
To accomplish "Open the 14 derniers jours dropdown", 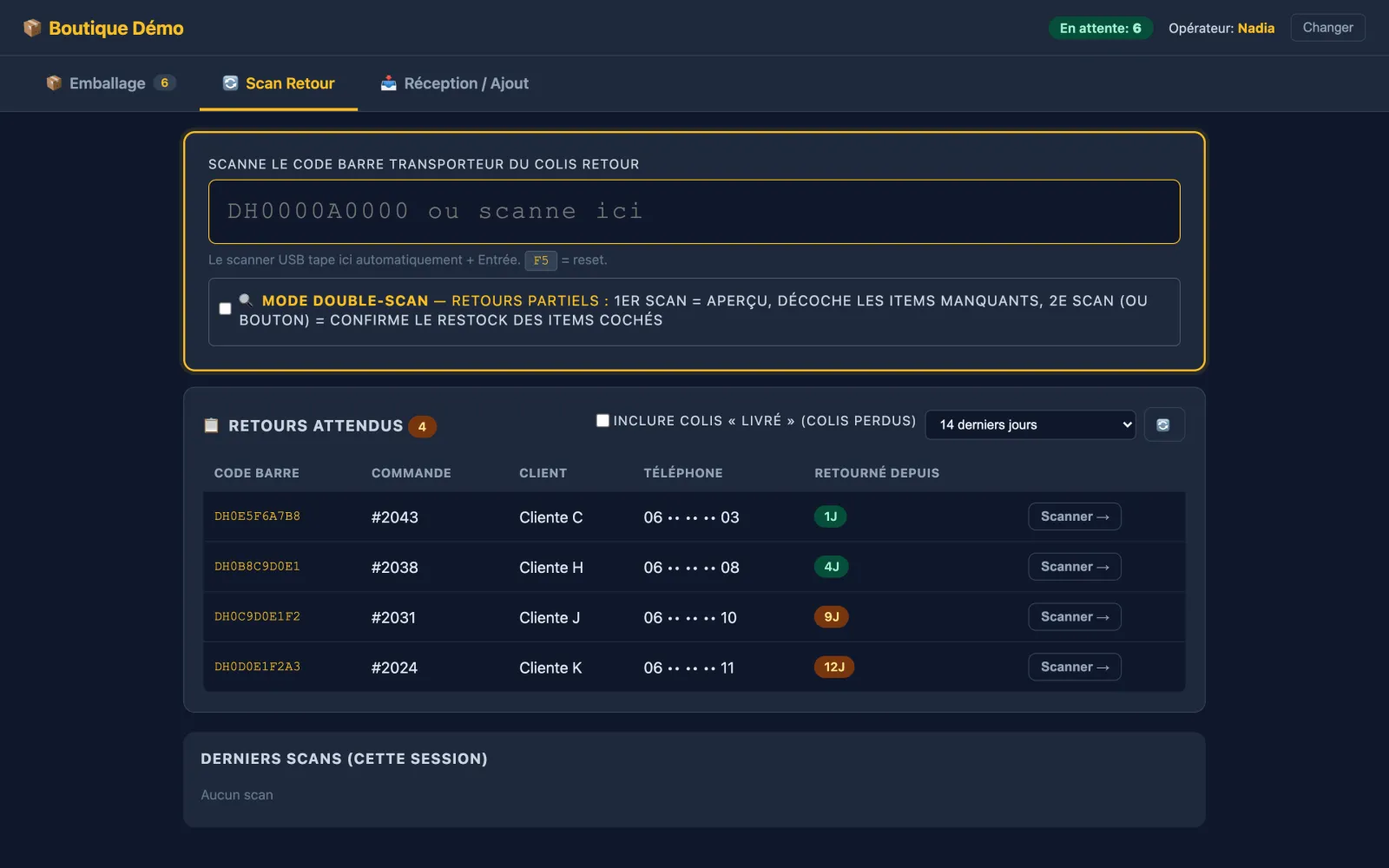I will 1030,424.
